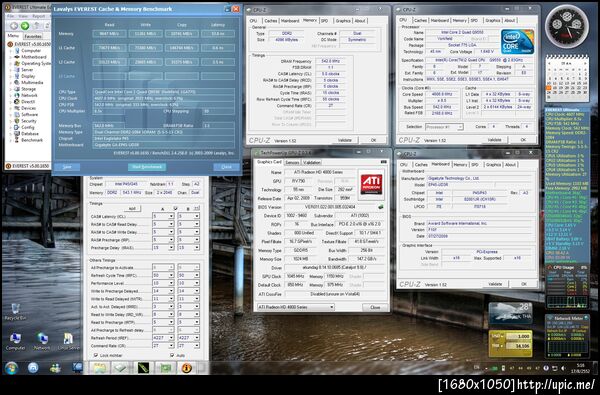Click the Apply button in MemSet timings
This screenshot has height=395, width=600.
click(x=132, y=209)
